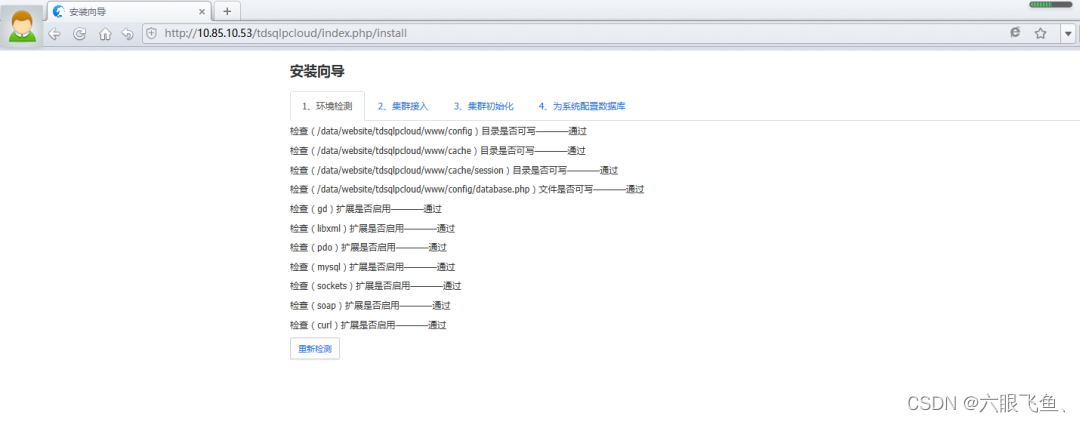Switch to the 3、集群初始化 tab
Image resolution: width=1080 pixels, height=422 pixels.
[484, 106]
